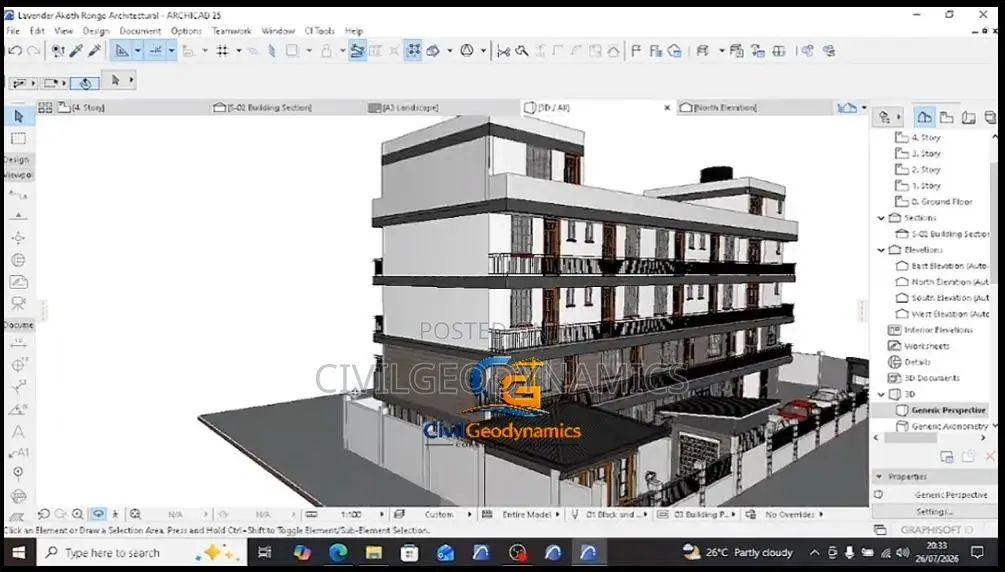Click the Redo arrow icon
This screenshot has height=572, width=1005.
(x=34, y=51)
